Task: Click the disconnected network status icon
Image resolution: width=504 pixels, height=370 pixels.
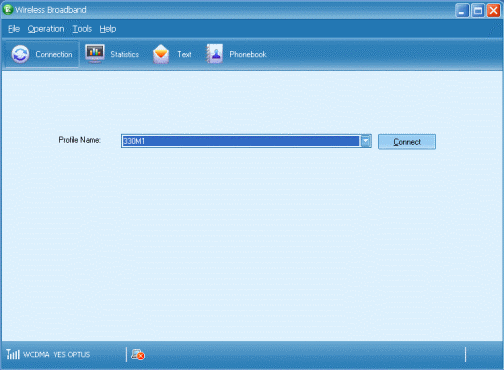Action: click(138, 354)
